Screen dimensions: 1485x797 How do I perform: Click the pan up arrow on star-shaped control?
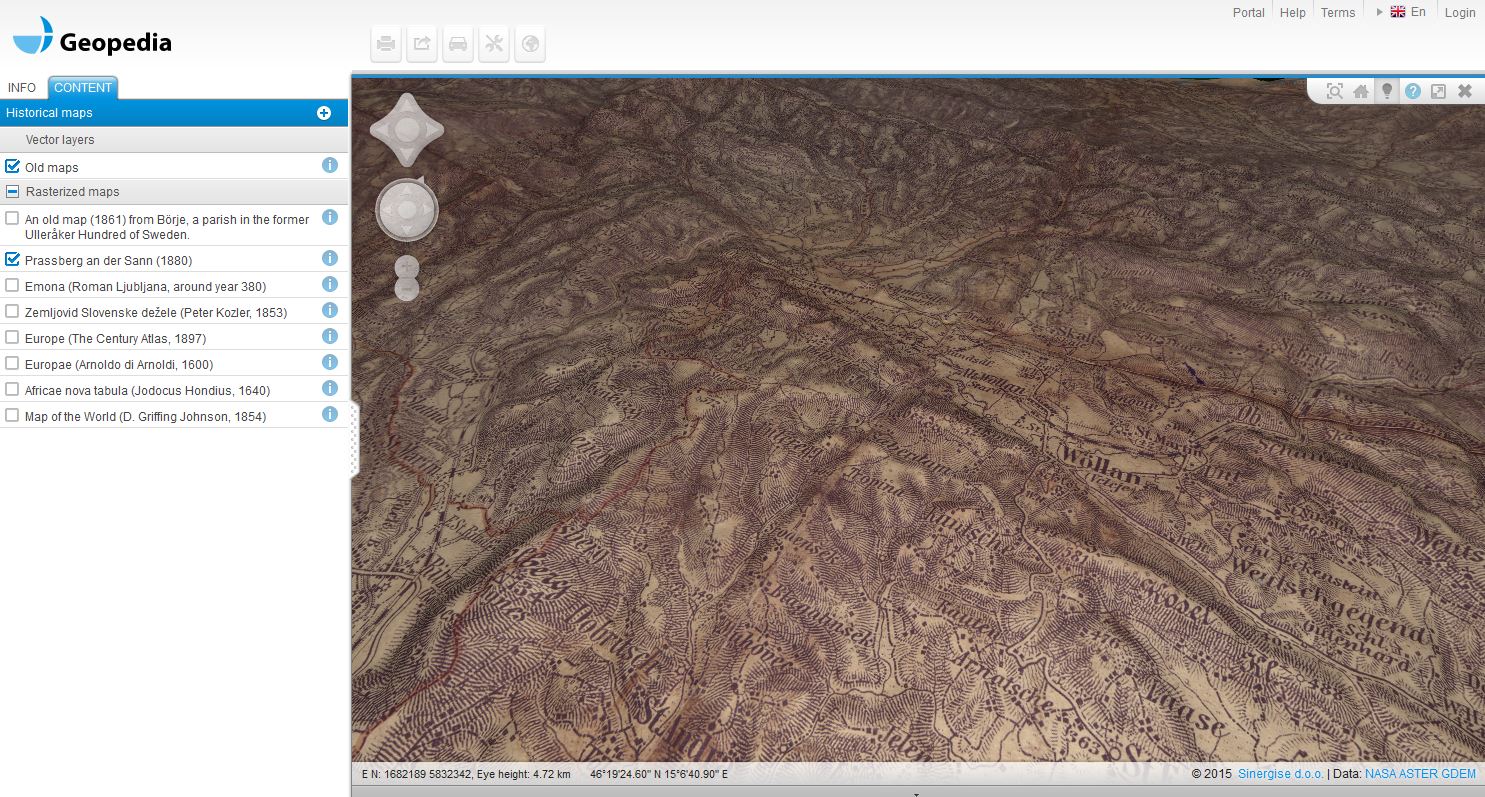[x=407, y=104]
